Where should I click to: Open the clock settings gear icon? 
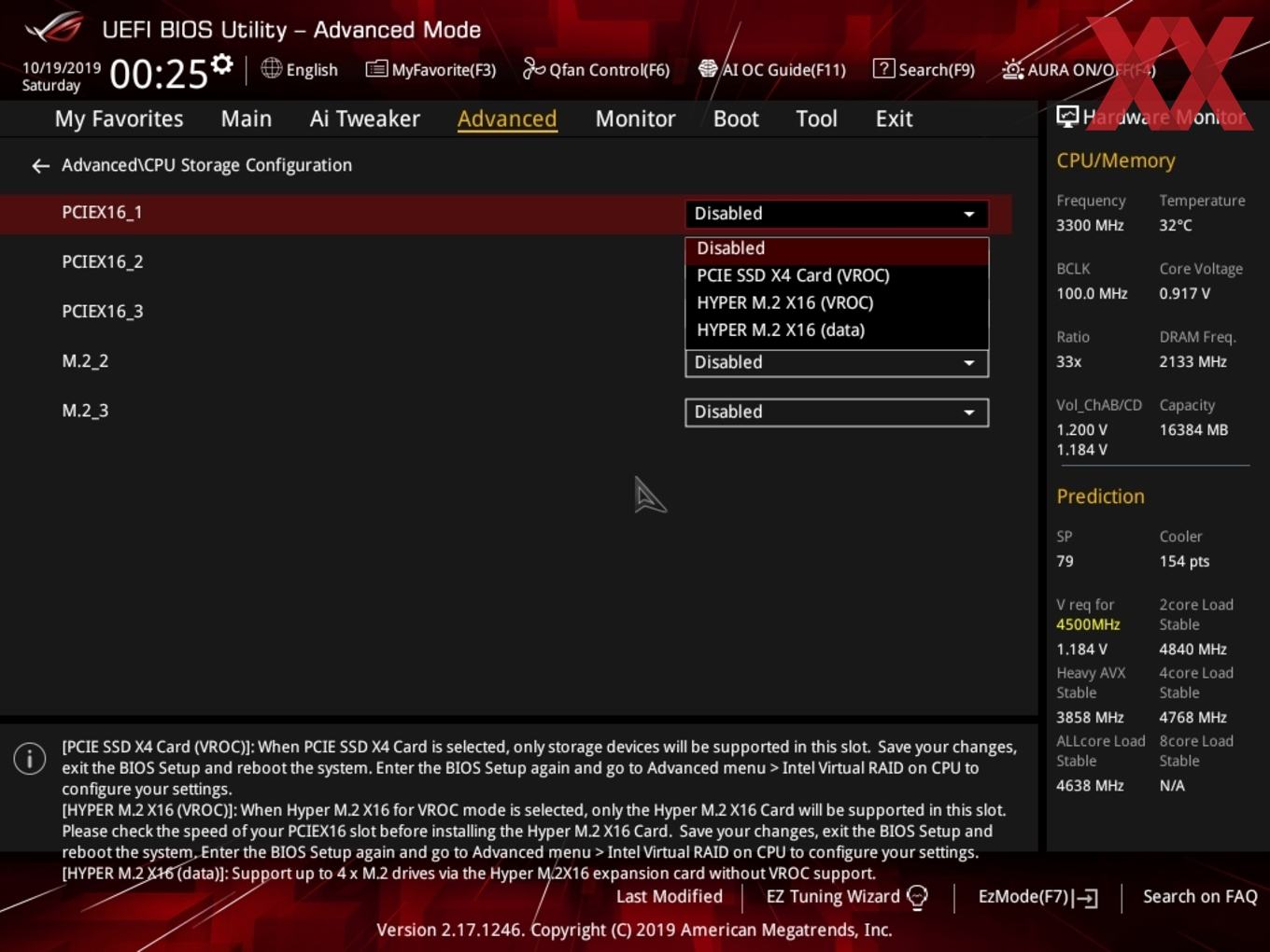tap(221, 64)
